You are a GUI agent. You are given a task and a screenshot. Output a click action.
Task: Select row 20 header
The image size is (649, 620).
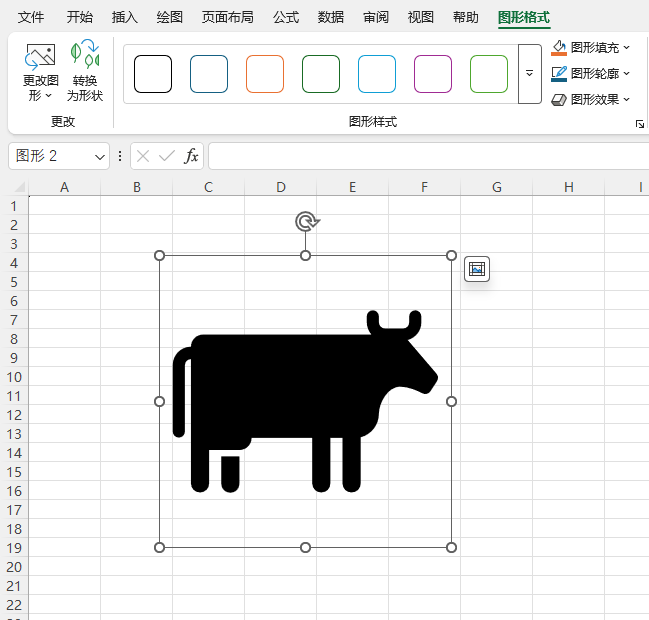click(14, 567)
